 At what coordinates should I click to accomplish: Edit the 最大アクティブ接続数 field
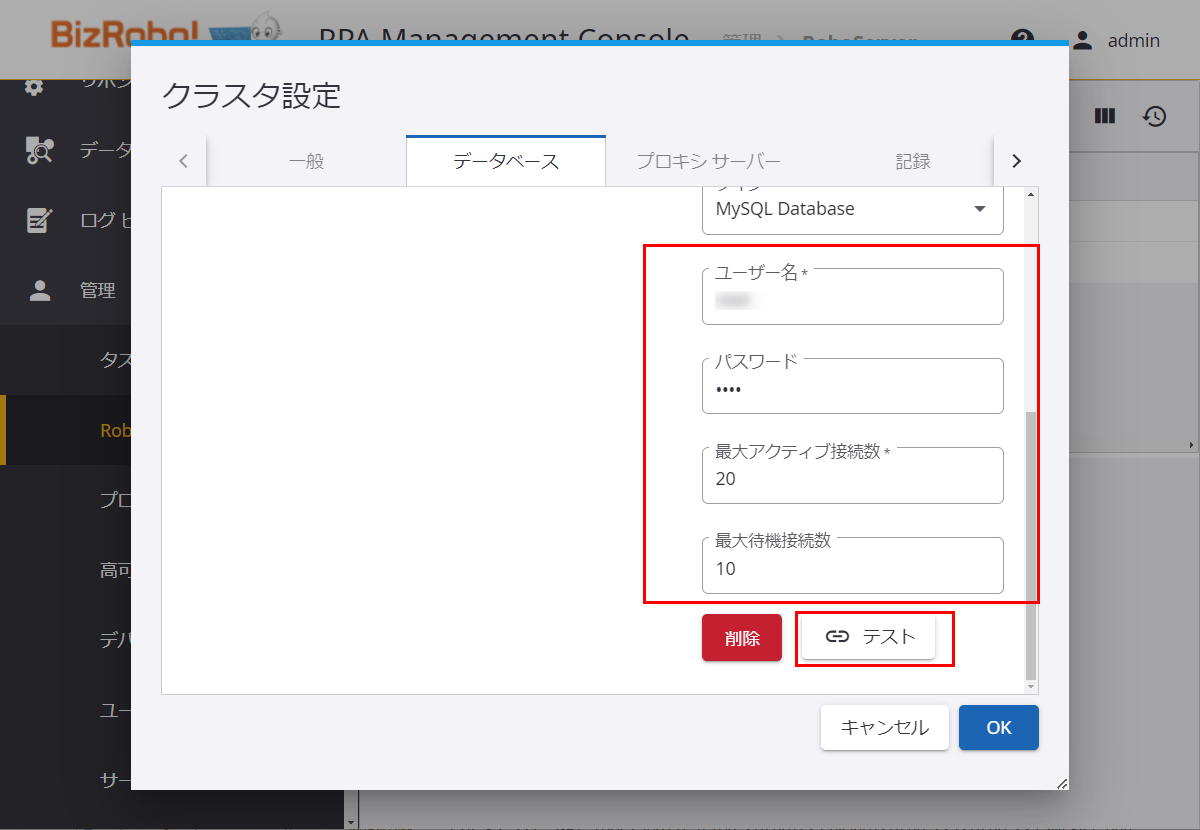pos(853,477)
